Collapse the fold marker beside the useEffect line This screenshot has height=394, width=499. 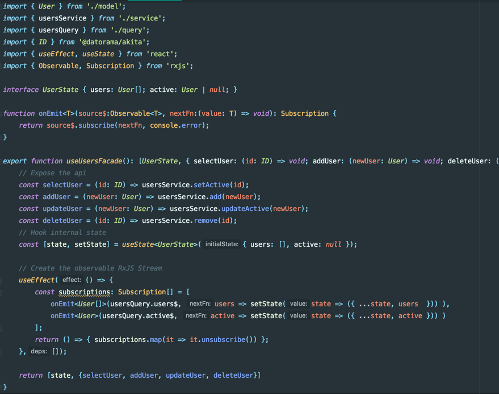click(x=1, y=280)
